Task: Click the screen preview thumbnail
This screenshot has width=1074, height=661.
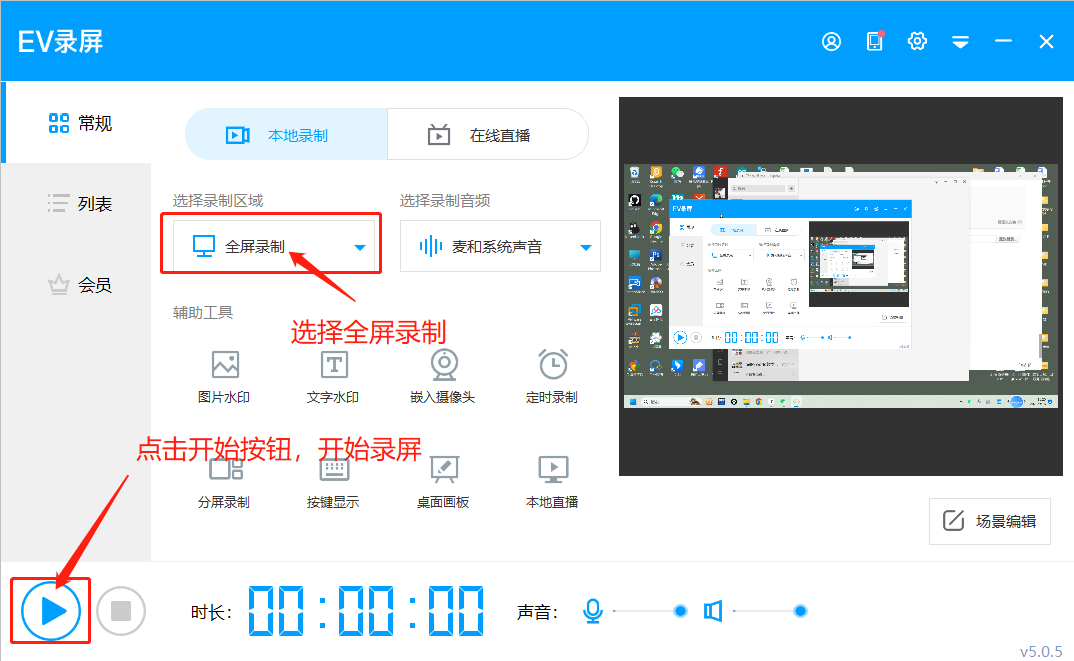Action: (x=840, y=286)
